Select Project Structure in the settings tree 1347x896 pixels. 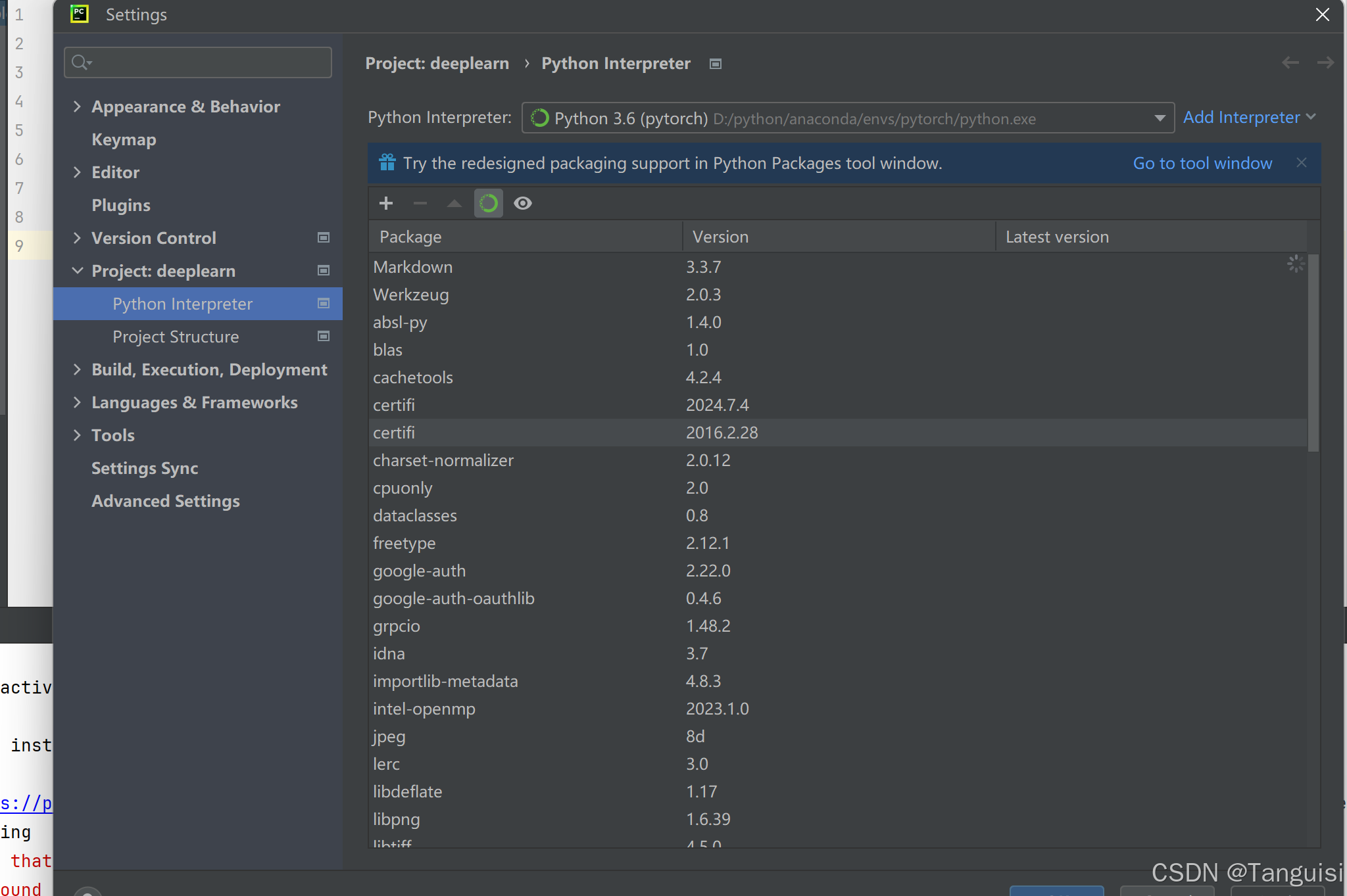click(176, 337)
